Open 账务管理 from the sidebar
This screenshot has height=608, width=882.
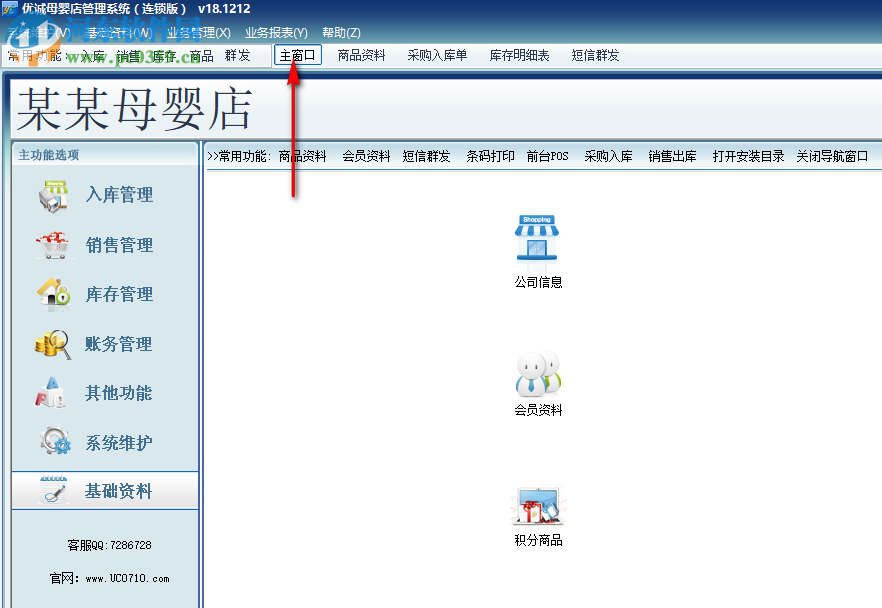[118, 343]
